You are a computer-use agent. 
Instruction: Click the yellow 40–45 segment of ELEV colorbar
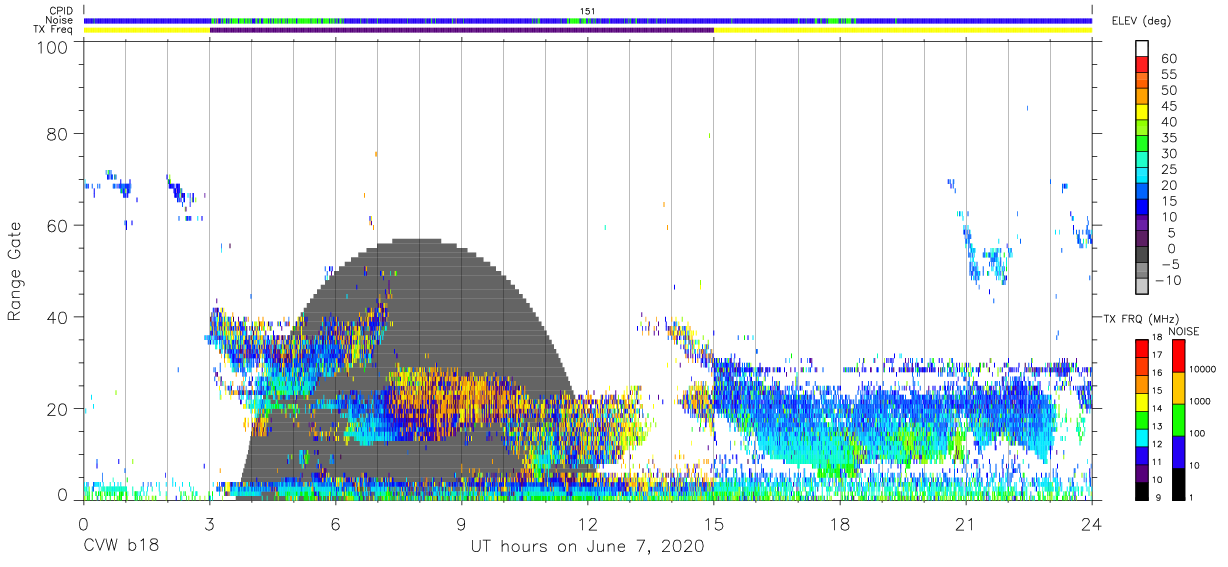(x=1142, y=114)
